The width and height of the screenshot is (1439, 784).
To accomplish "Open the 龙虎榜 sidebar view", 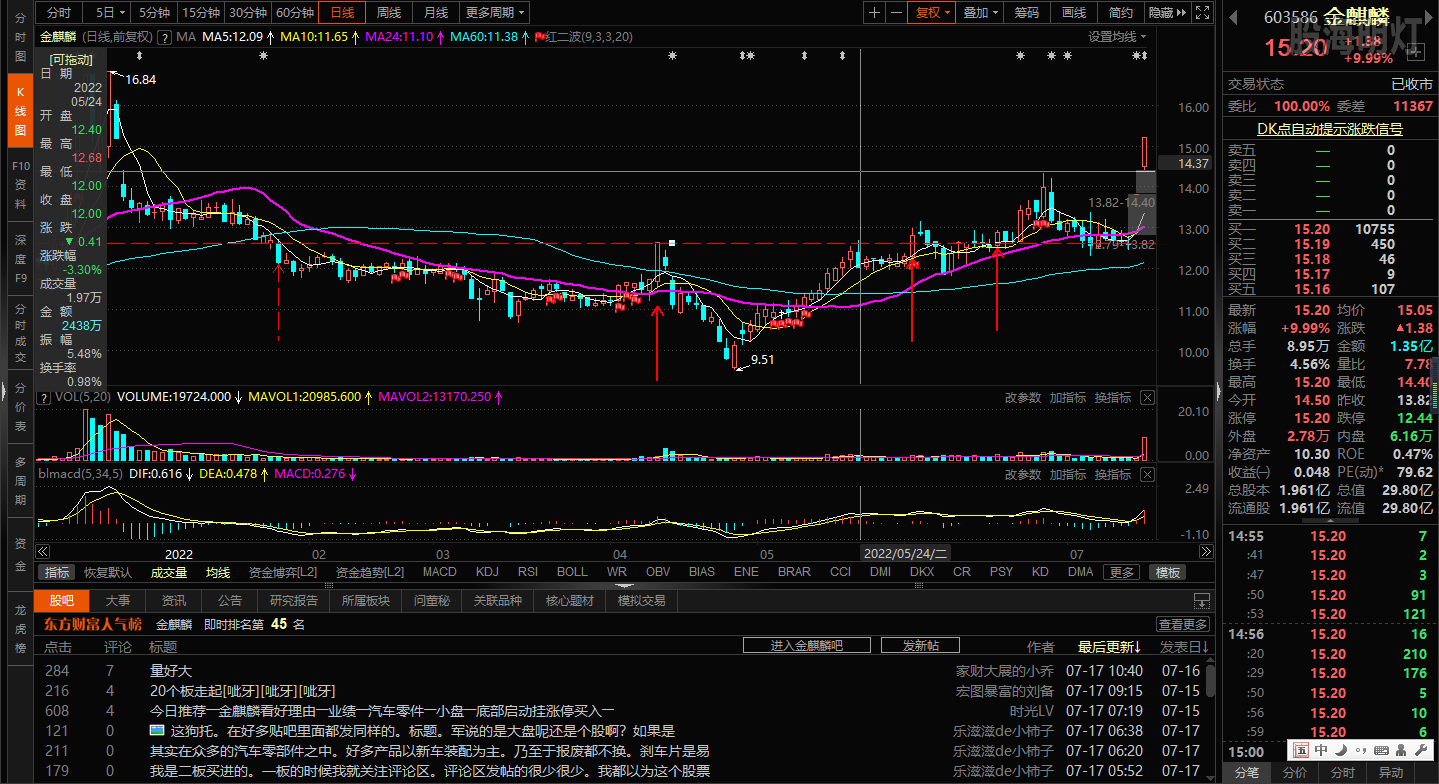I will pos(20,628).
